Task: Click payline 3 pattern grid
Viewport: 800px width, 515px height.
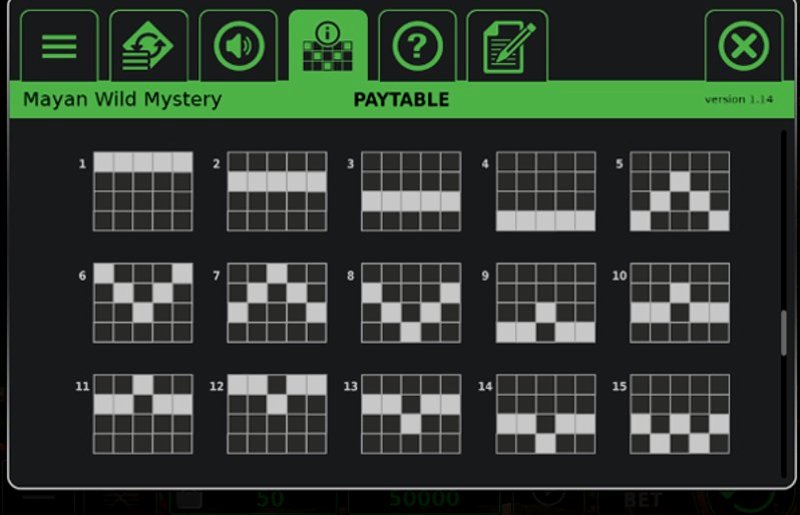Action: 411,192
